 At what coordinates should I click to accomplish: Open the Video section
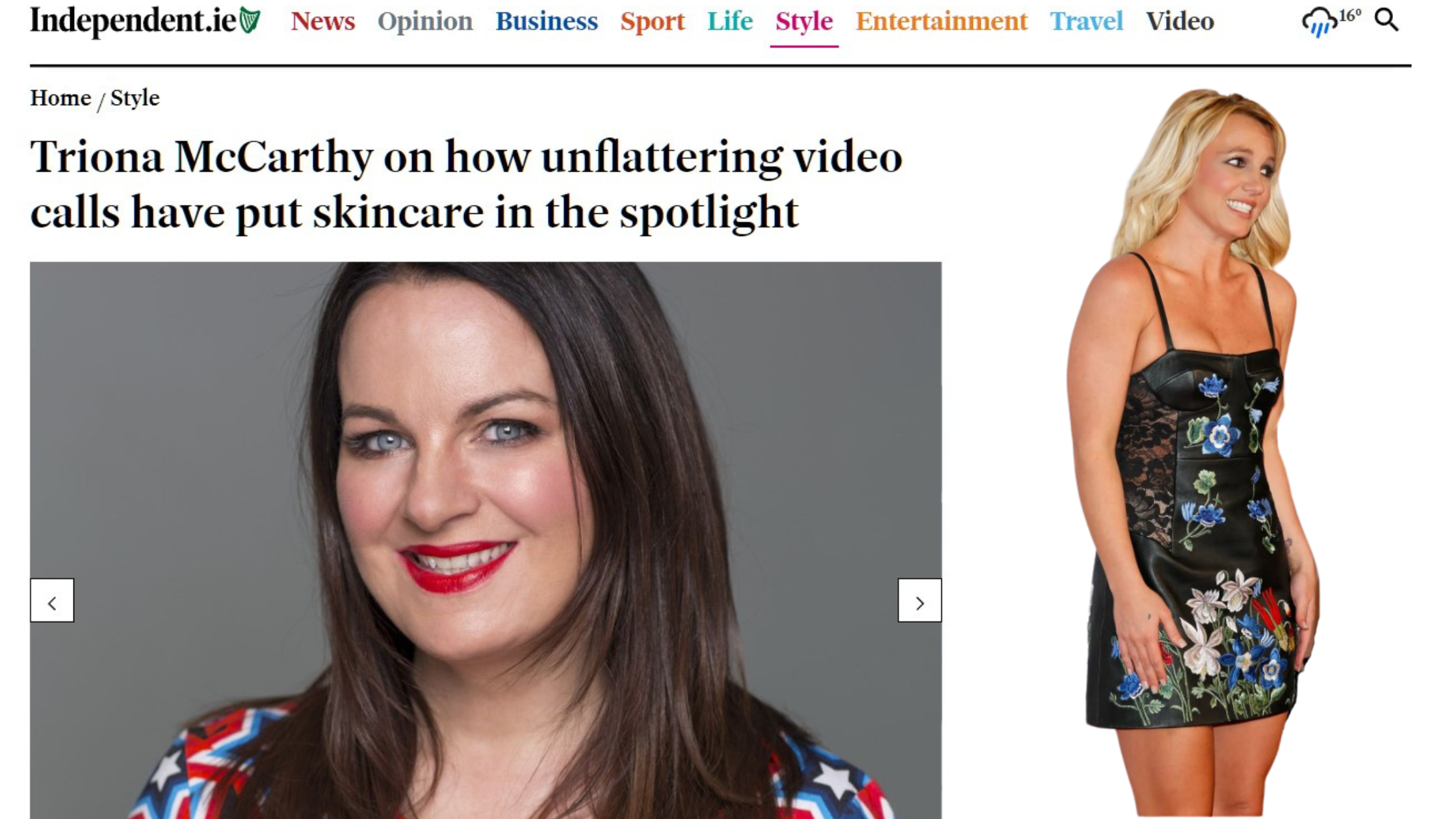[x=1180, y=21]
